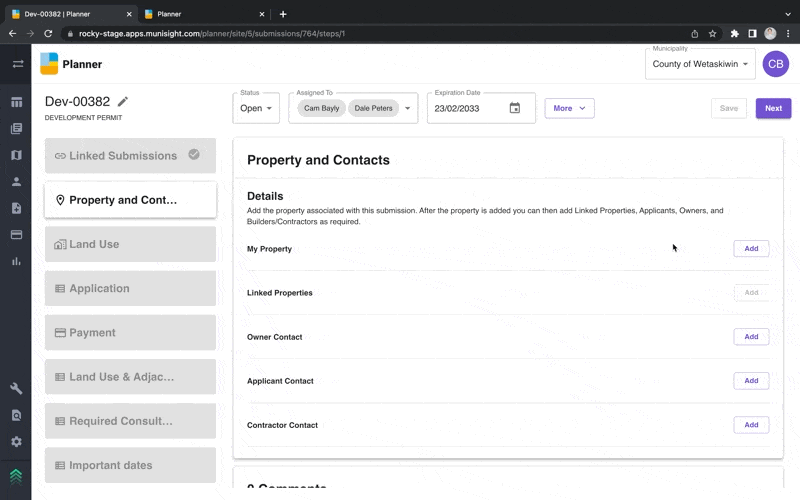Select the Linked Submissions step
This screenshot has height=500, width=800.
130,156
